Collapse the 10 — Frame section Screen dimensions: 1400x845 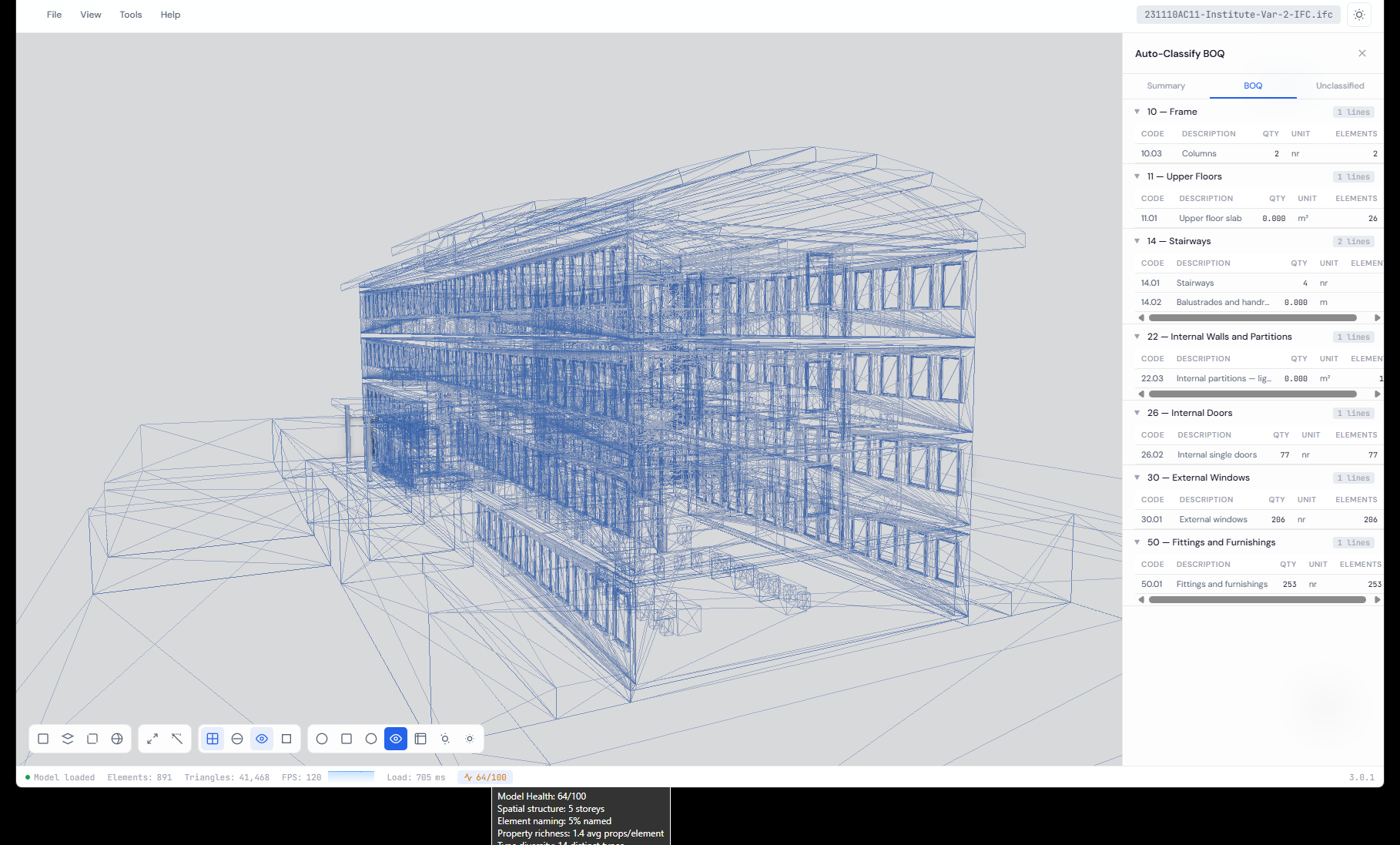pyautogui.click(x=1137, y=112)
